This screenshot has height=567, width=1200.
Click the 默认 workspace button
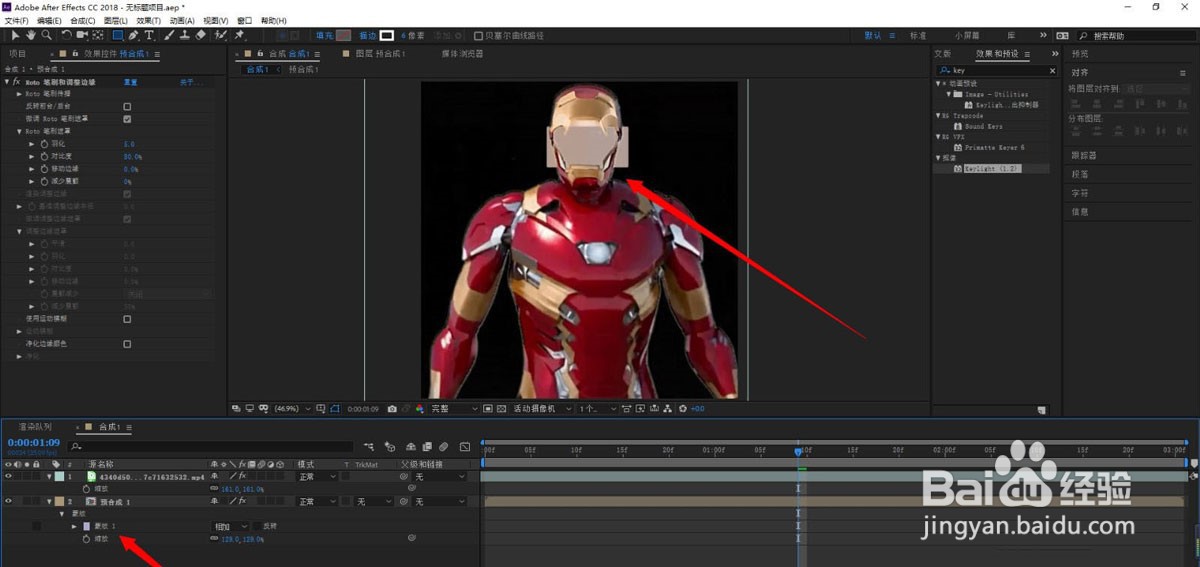point(873,35)
